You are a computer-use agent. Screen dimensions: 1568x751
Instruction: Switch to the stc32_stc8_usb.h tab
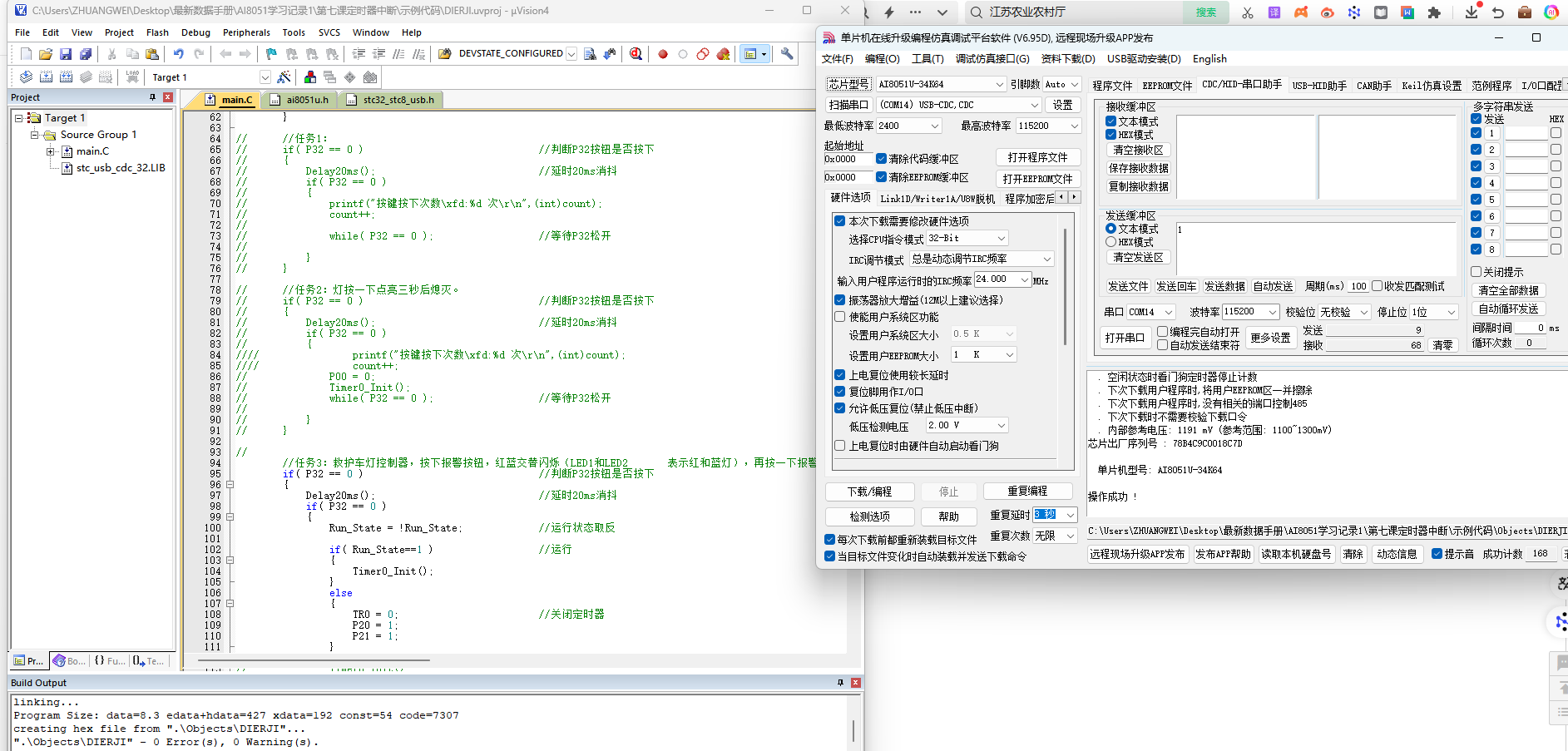[398, 100]
